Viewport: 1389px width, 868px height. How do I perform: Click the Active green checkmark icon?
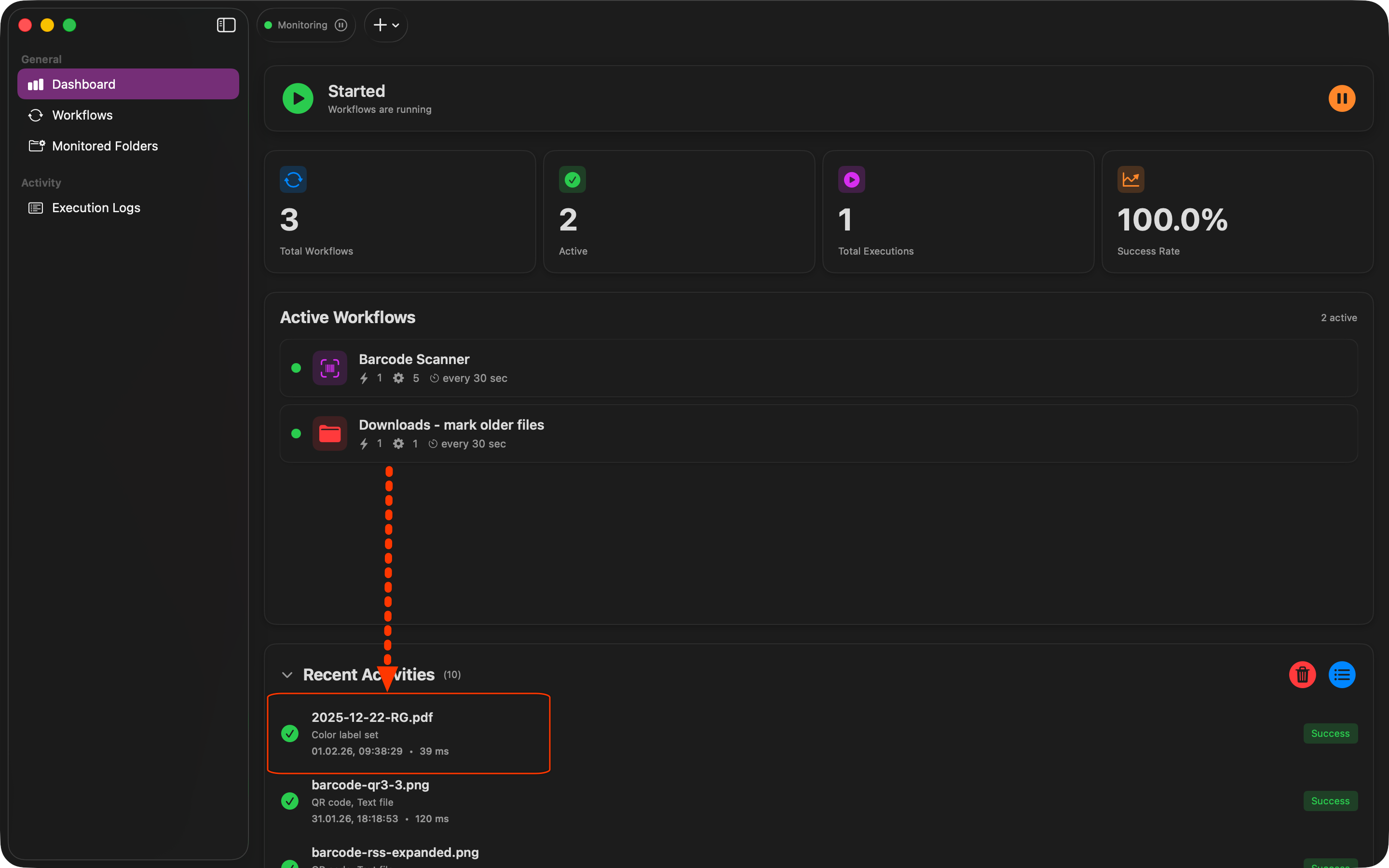pos(572,180)
